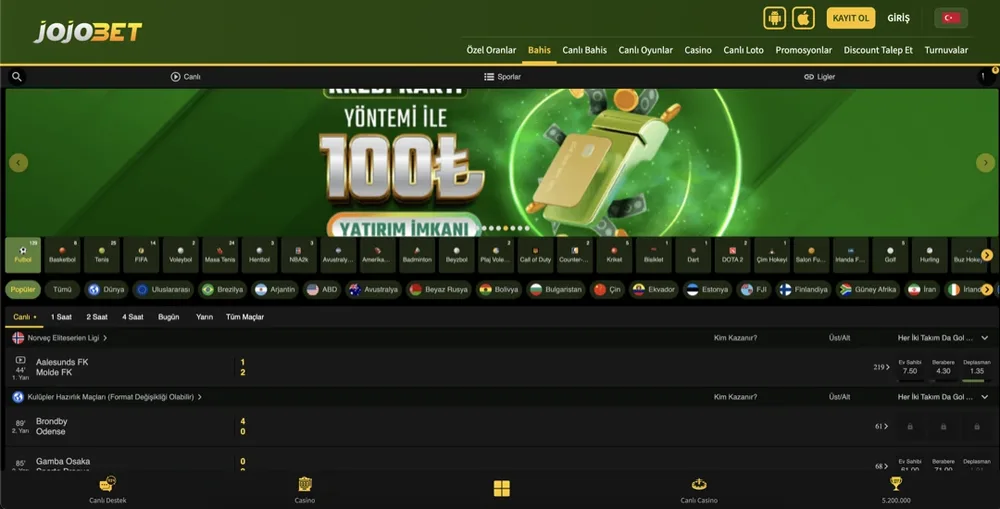Image resolution: width=1000 pixels, height=509 pixels.
Task: Open Canlı Casino from the bottom bar
Action: click(699, 490)
